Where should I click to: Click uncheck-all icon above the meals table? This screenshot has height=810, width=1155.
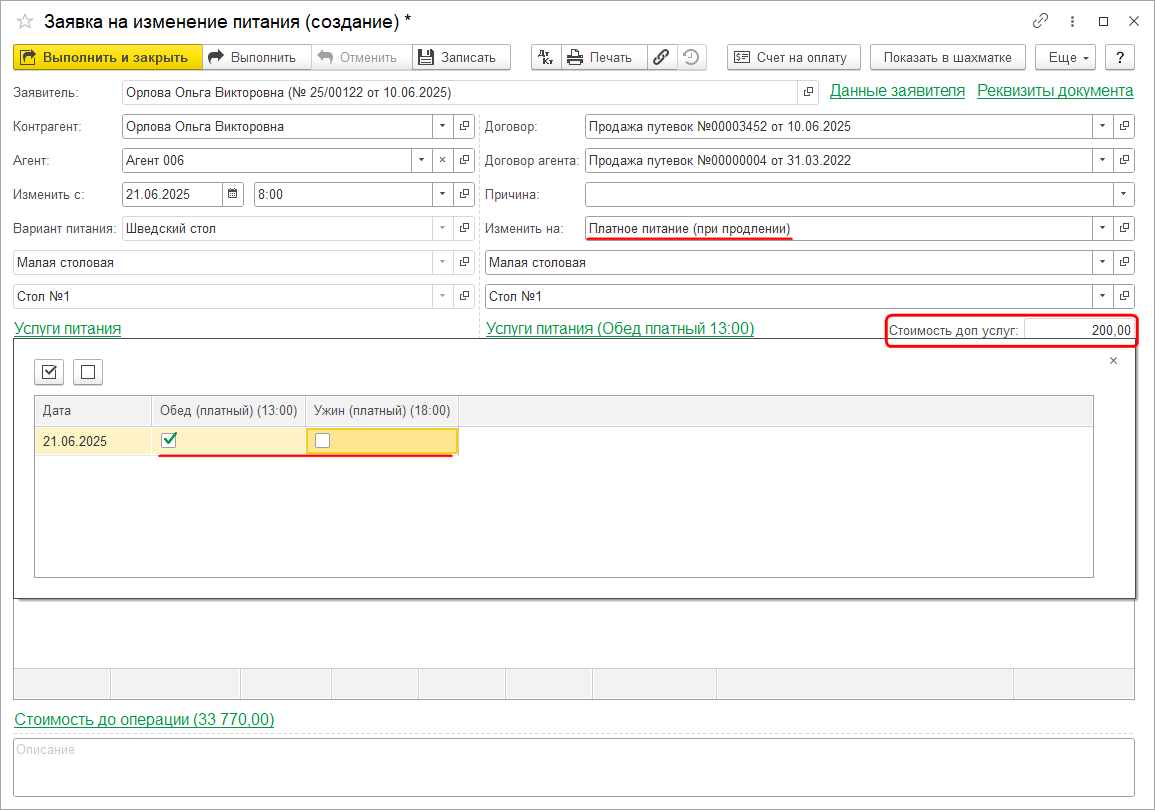[88, 372]
